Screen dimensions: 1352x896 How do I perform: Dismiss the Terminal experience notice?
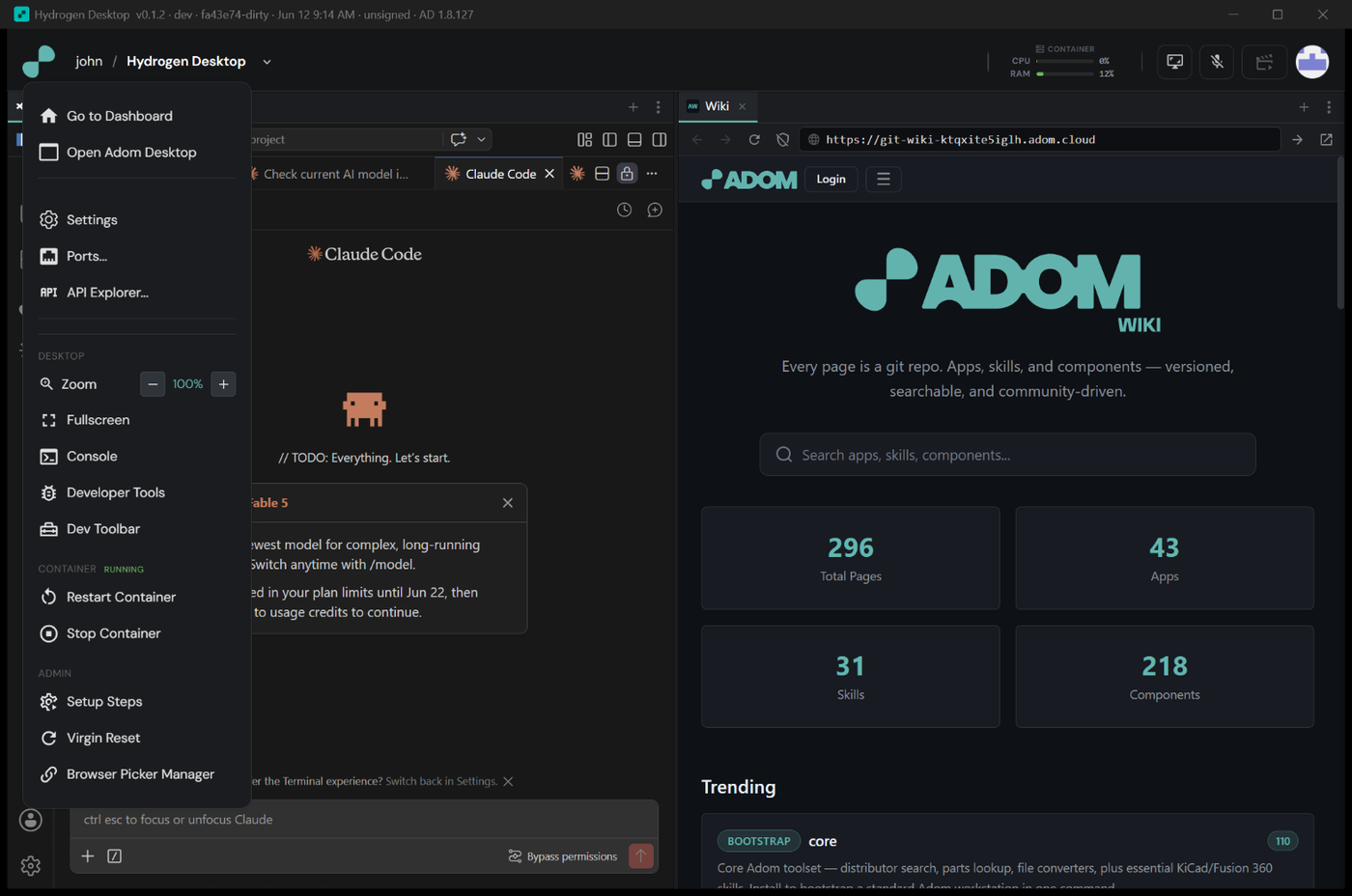coord(509,781)
